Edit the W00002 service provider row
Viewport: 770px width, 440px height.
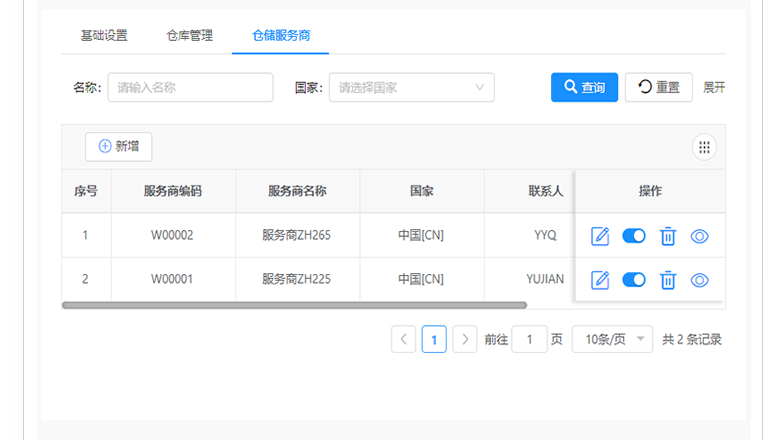600,236
